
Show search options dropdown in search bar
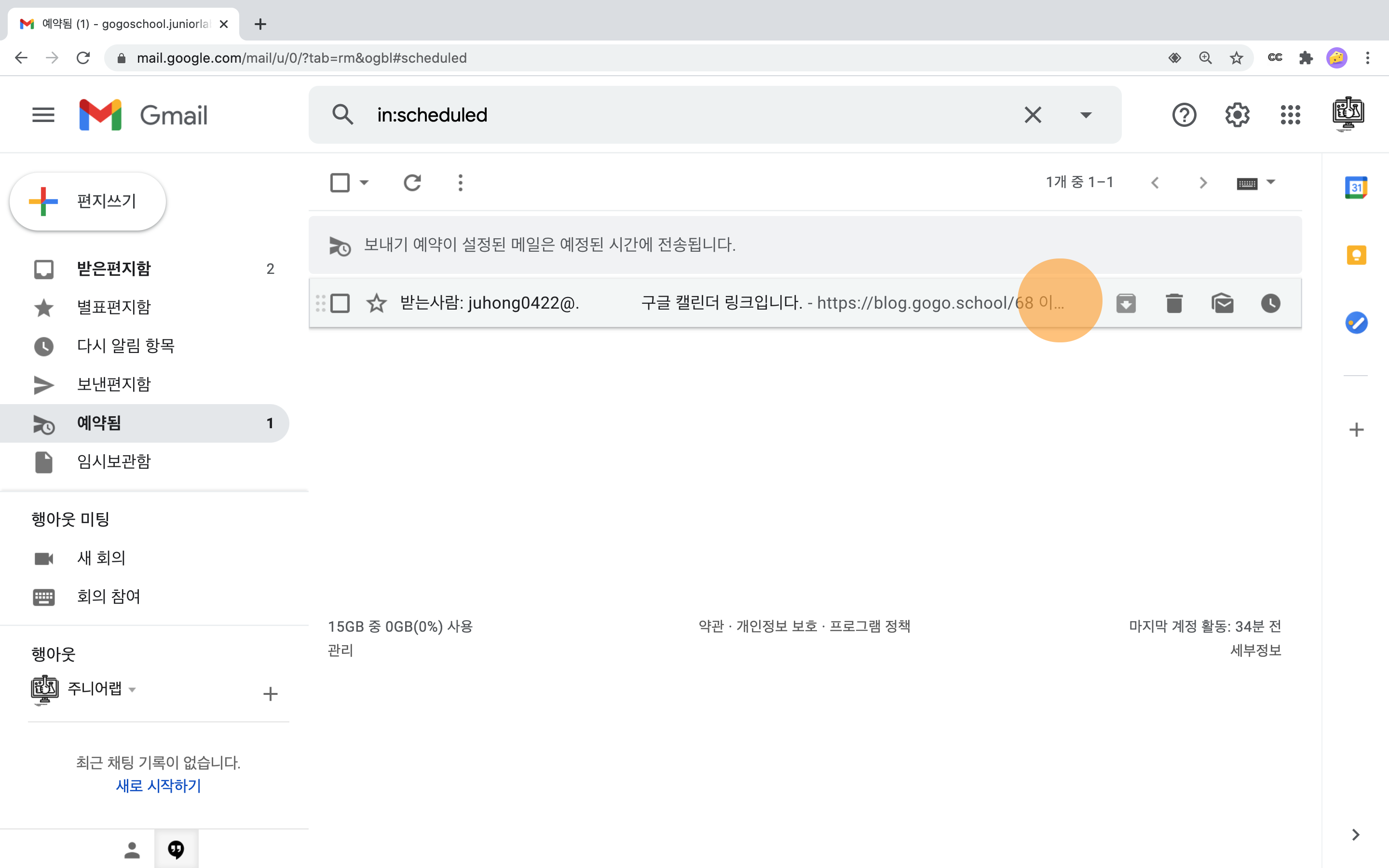(x=1085, y=115)
